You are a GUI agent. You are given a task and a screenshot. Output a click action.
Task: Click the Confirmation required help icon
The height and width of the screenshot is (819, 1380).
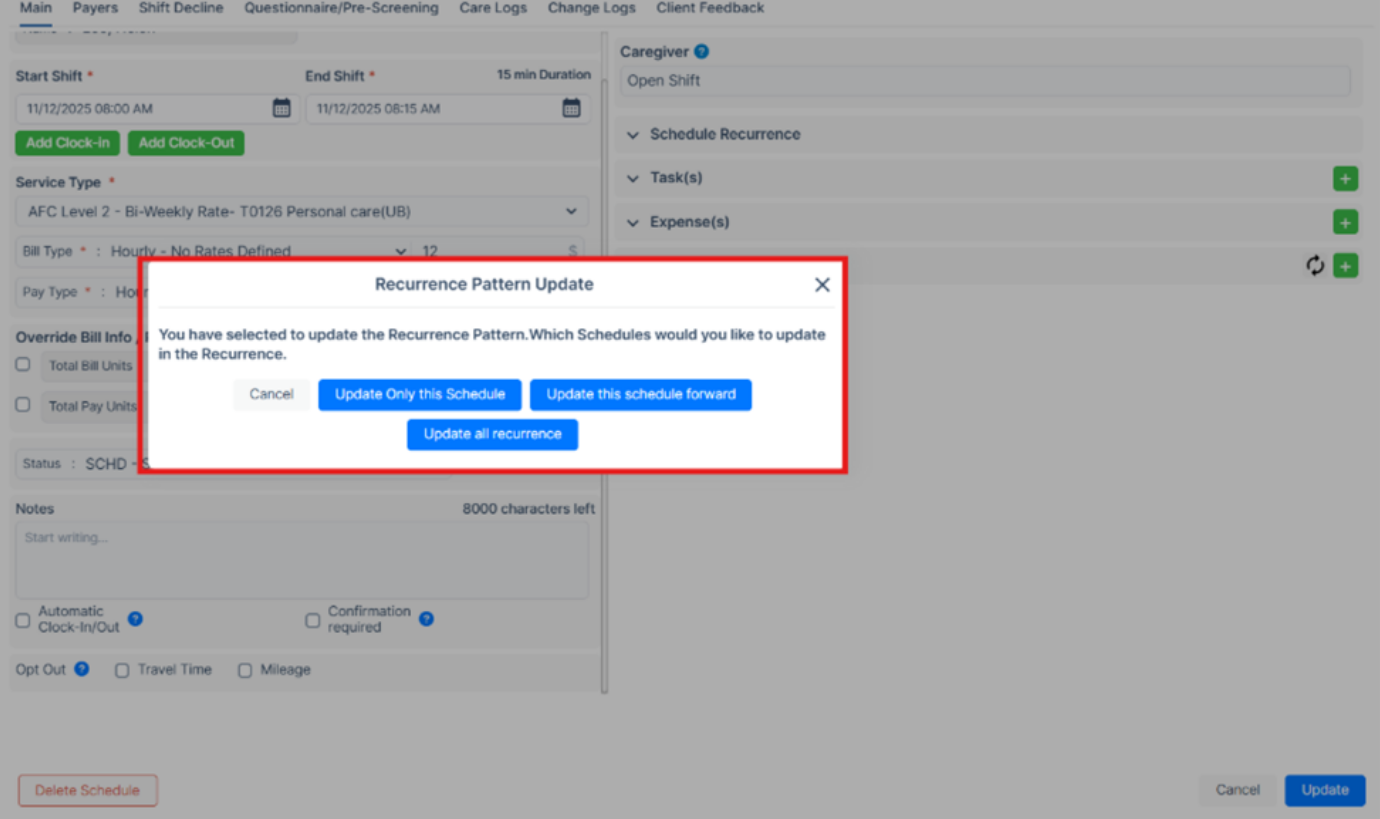(x=425, y=618)
